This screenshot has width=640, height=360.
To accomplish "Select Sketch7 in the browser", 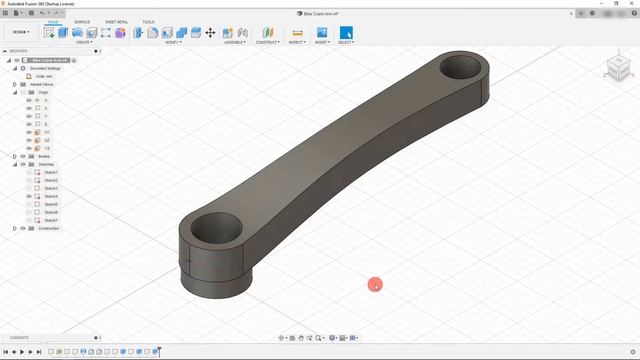I will (51, 220).
